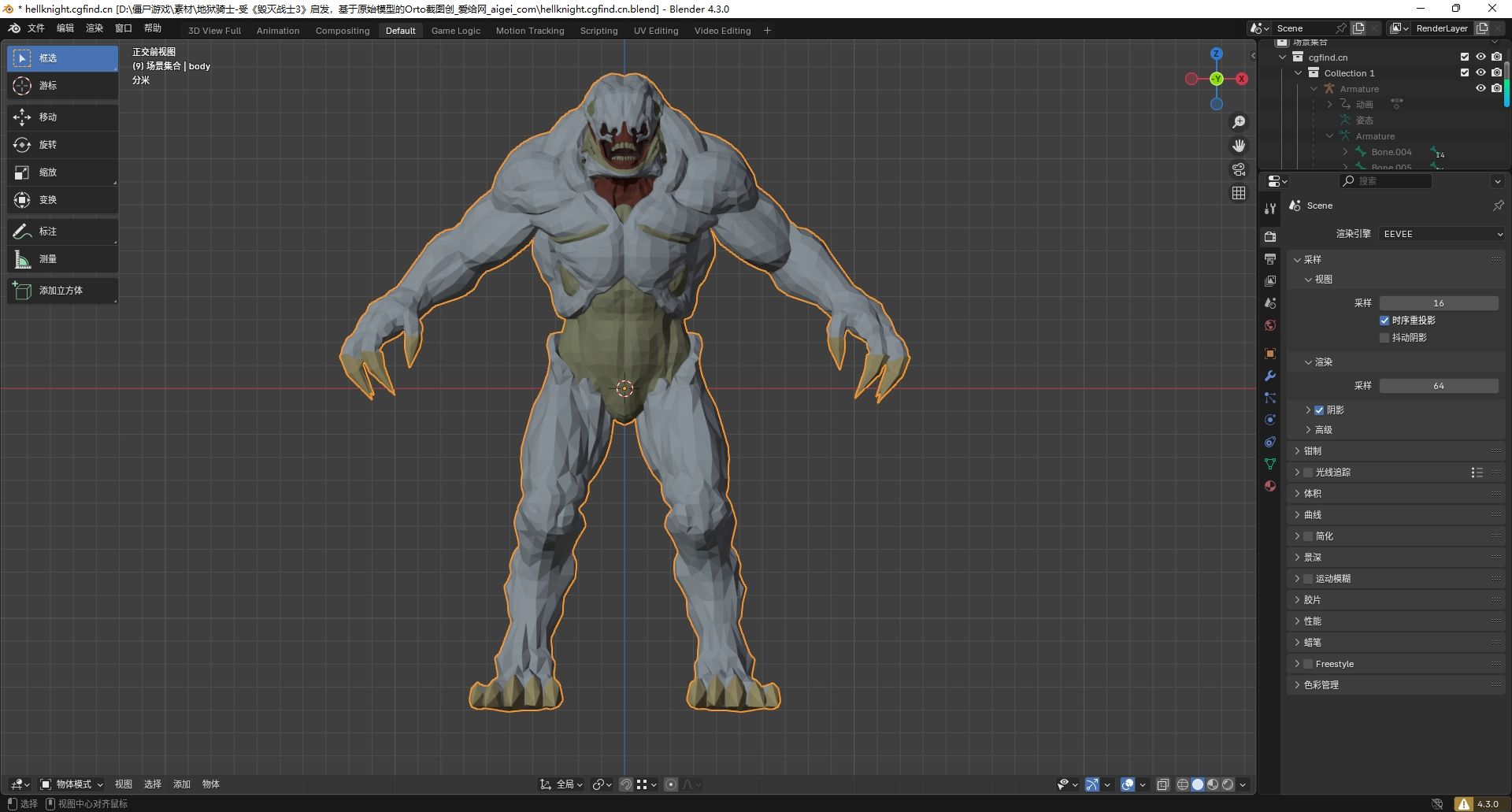
Task: Open the Object Data mesh tab
Action: (x=1269, y=464)
